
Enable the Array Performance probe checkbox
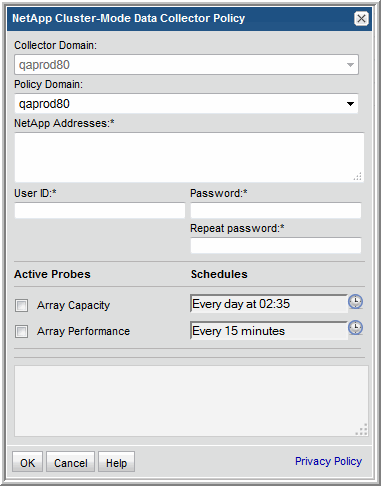click(x=21, y=331)
